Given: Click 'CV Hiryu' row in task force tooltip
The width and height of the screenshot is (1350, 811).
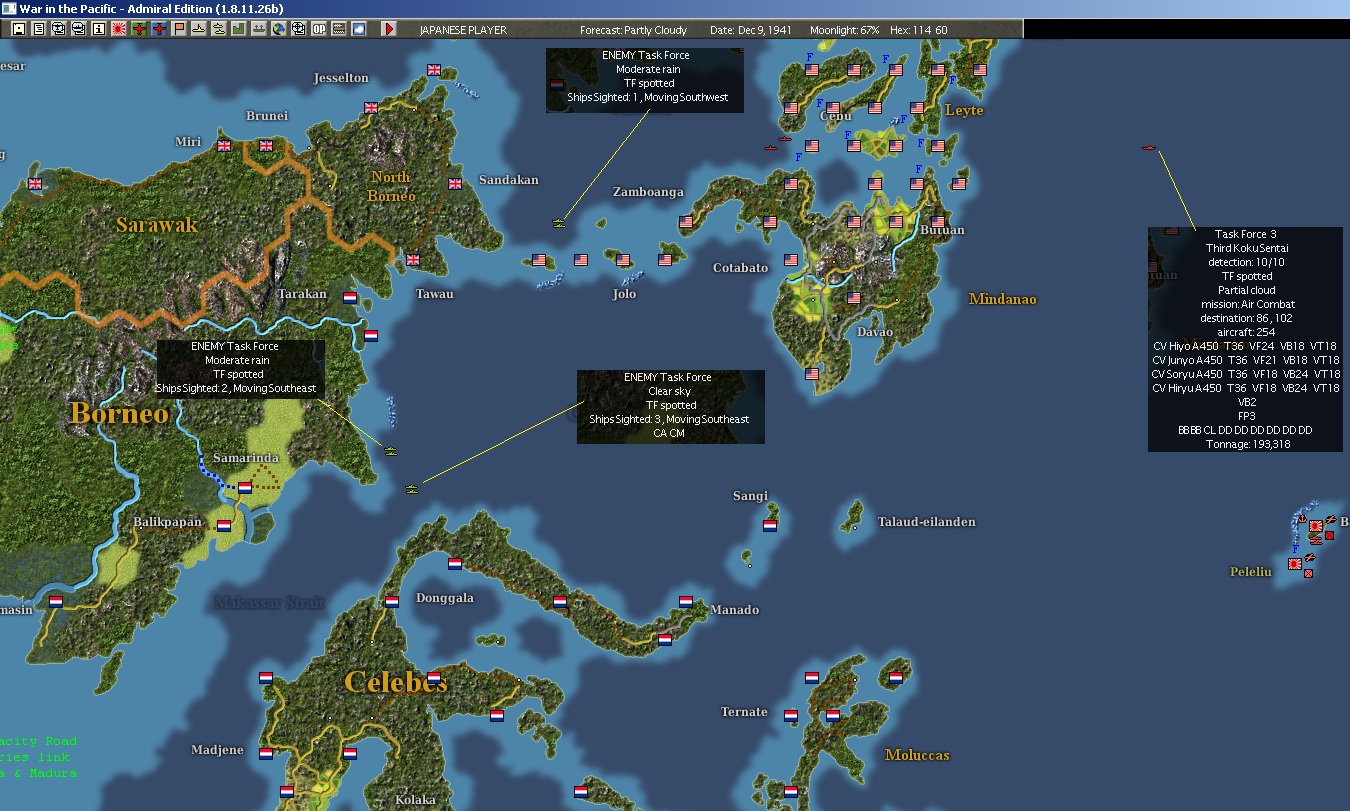Looking at the screenshot, I should [x=1245, y=388].
